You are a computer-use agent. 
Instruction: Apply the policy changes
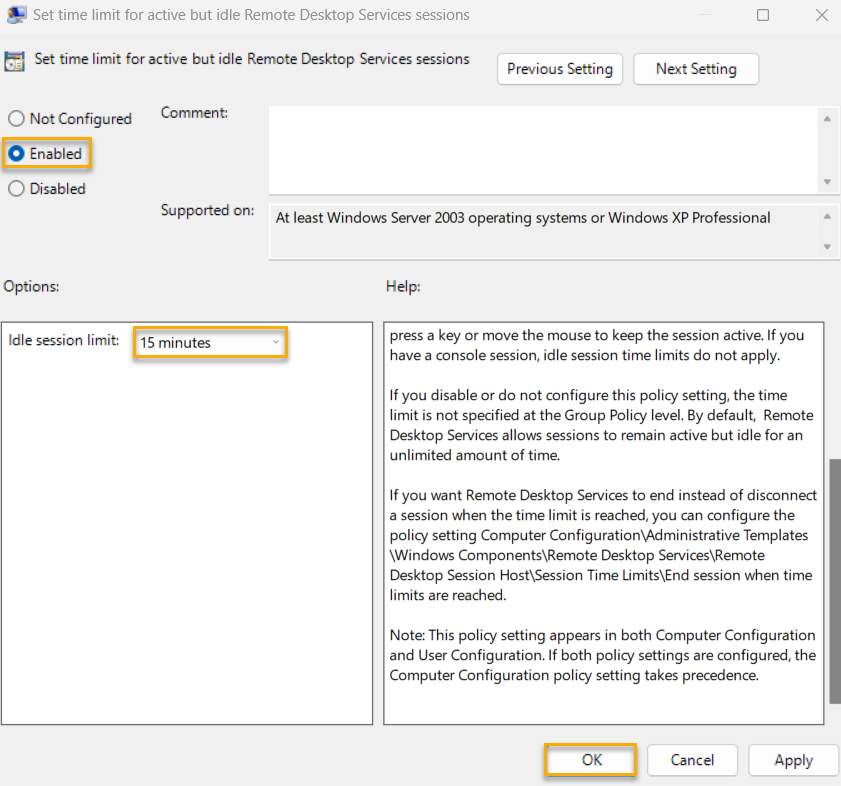[x=793, y=760]
